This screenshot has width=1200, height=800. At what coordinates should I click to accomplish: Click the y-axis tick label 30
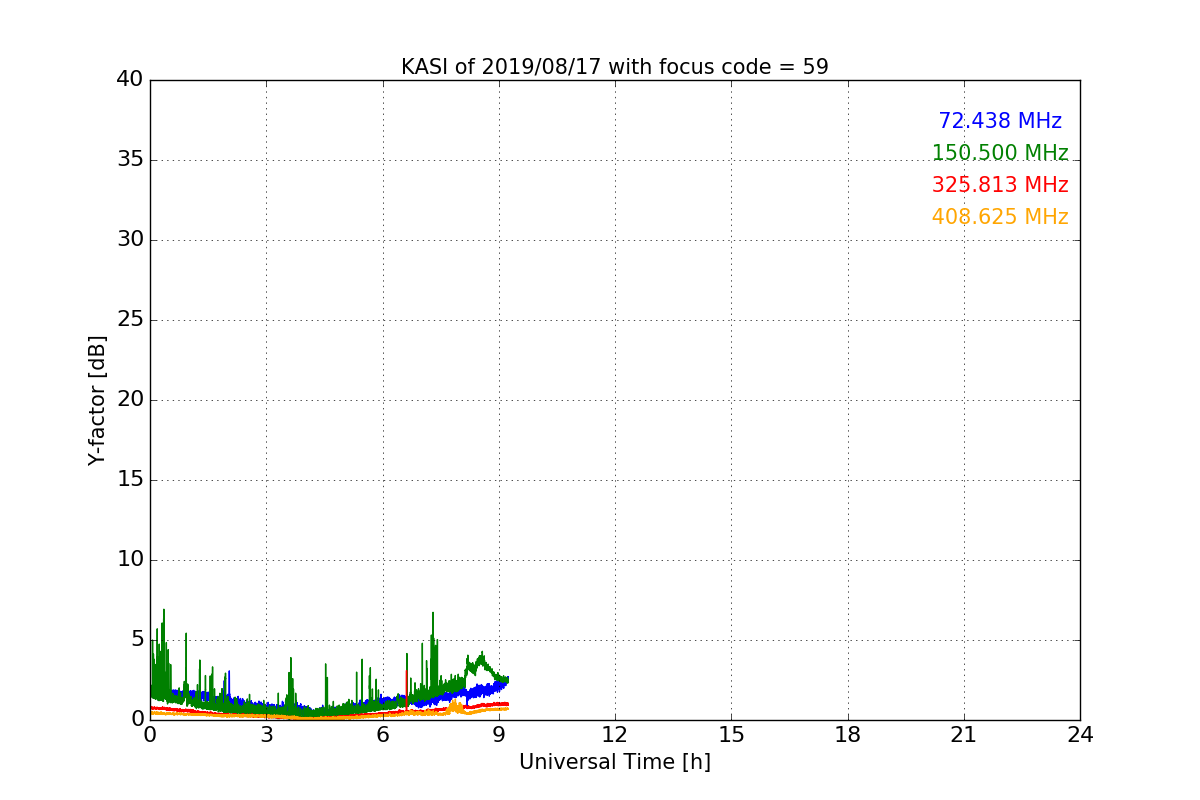coord(130,240)
